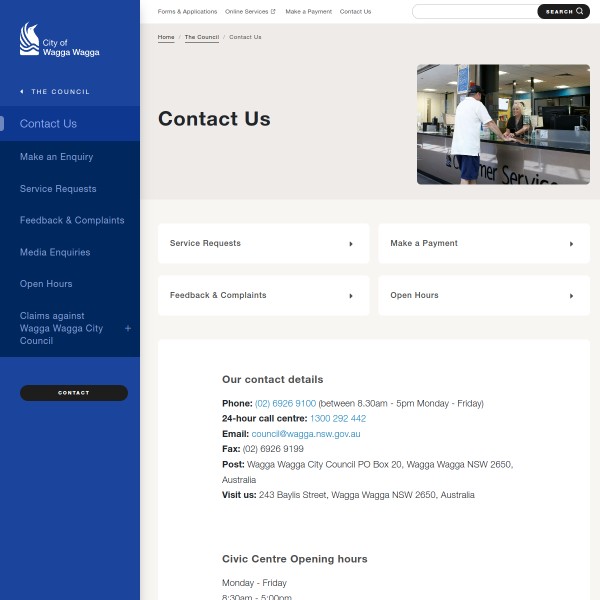This screenshot has height=600, width=600.
Task: Go to Home via the breadcrumb
Action: tap(166, 37)
